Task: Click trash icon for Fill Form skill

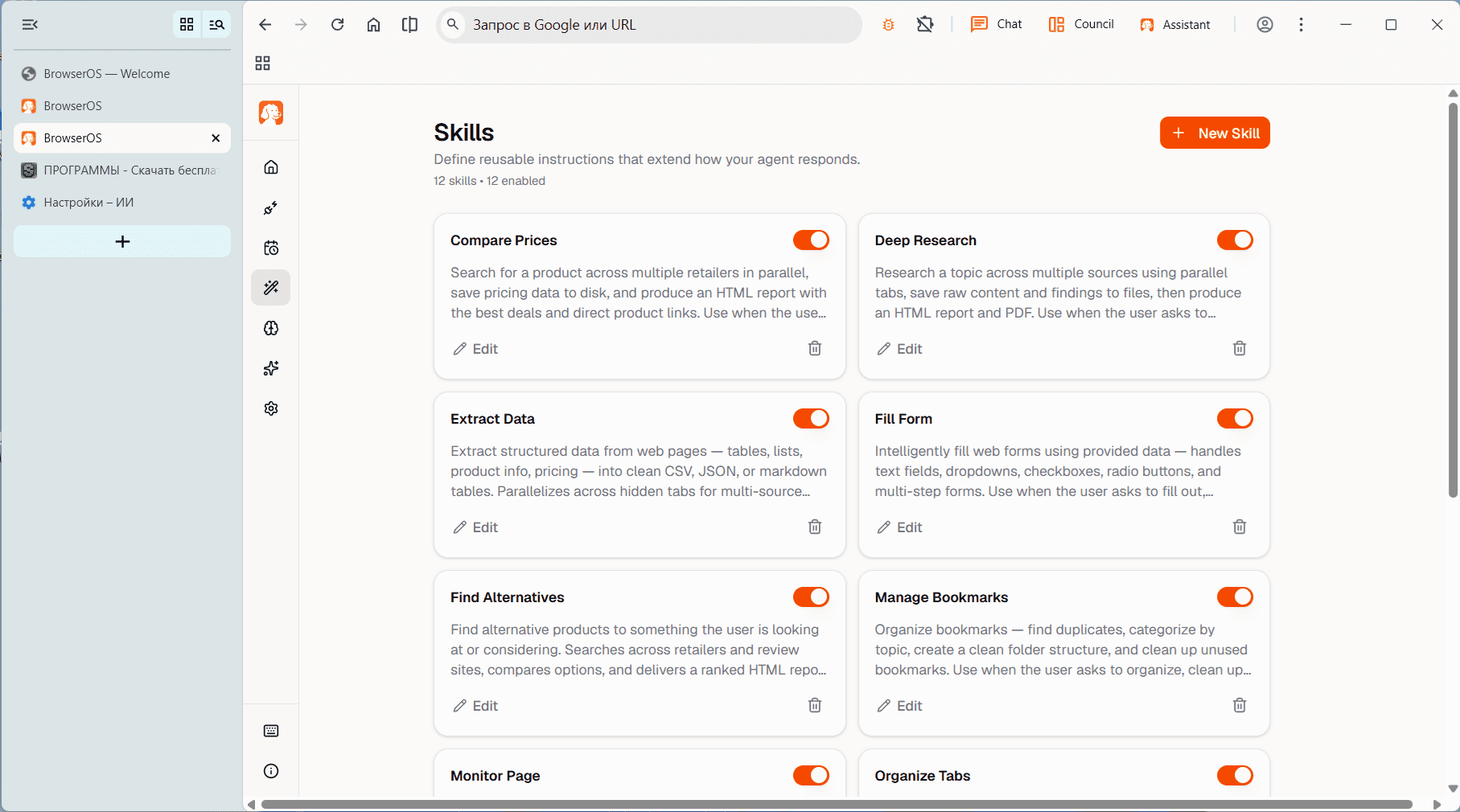Action: tap(1240, 527)
